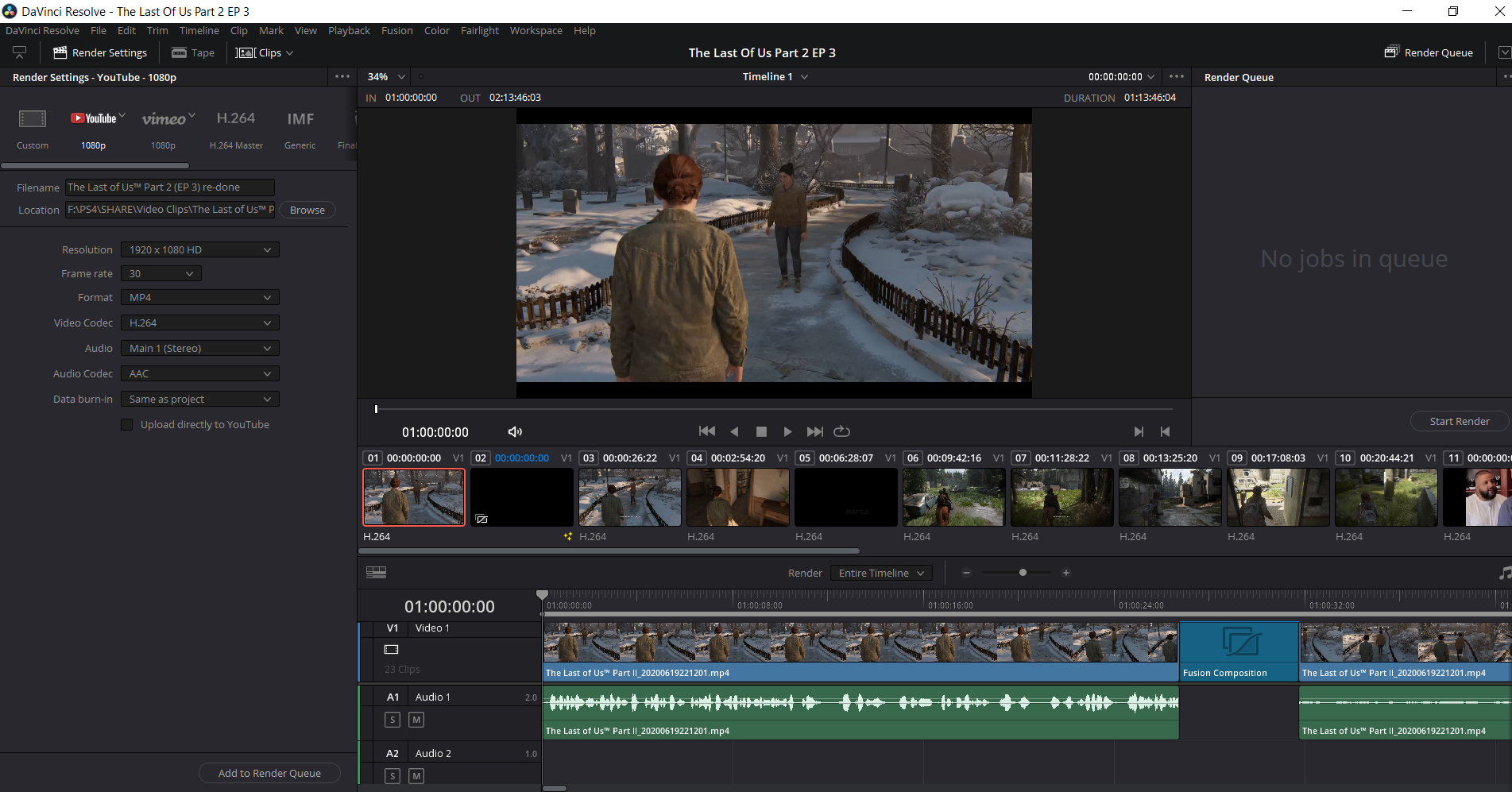Solo the Audio 1 track
Viewport: 1512px width, 792px height.
point(393,719)
